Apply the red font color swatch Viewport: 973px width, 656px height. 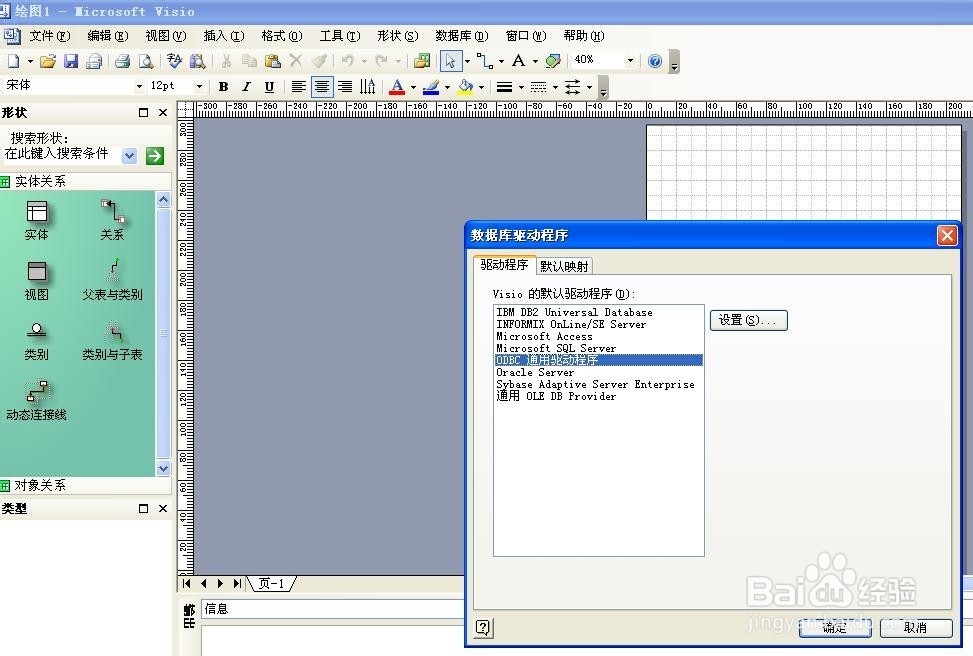[x=397, y=87]
